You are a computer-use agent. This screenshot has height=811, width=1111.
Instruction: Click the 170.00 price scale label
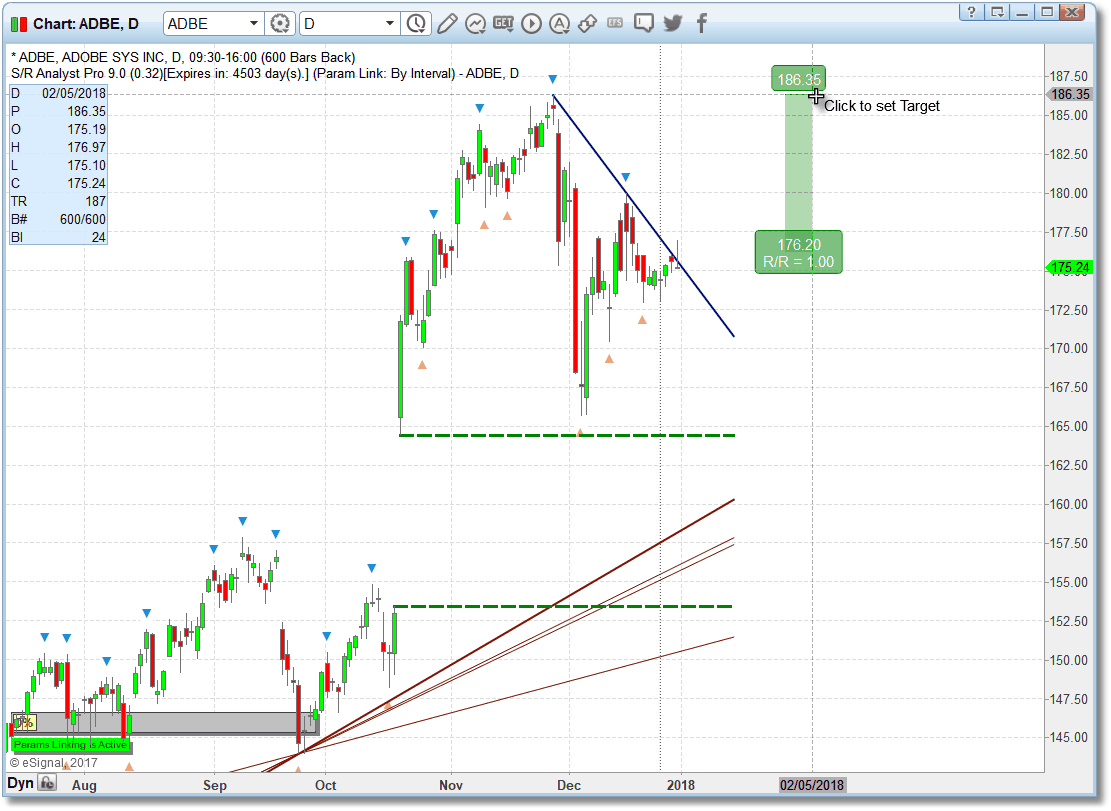tap(1068, 348)
